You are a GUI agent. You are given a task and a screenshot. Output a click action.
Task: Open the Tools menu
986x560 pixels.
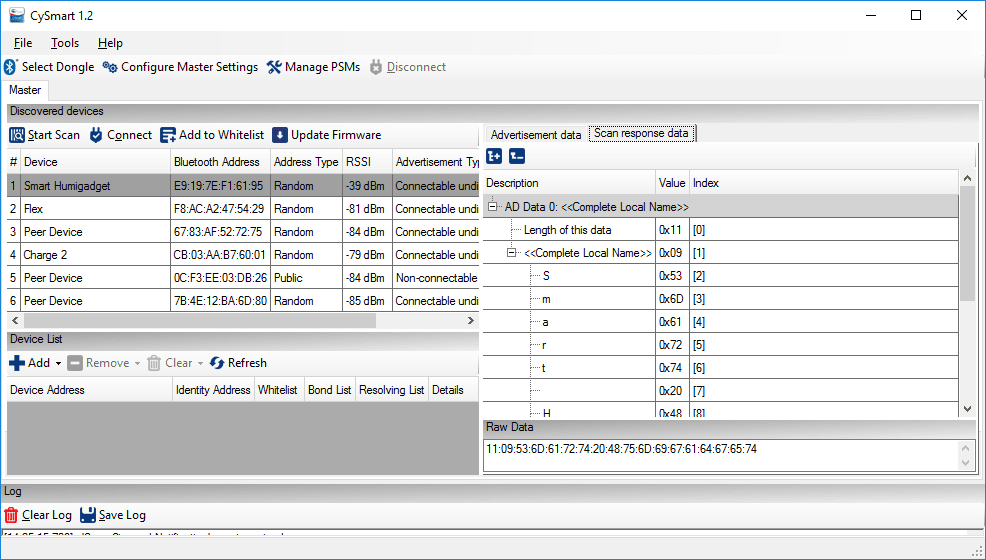pyautogui.click(x=65, y=43)
